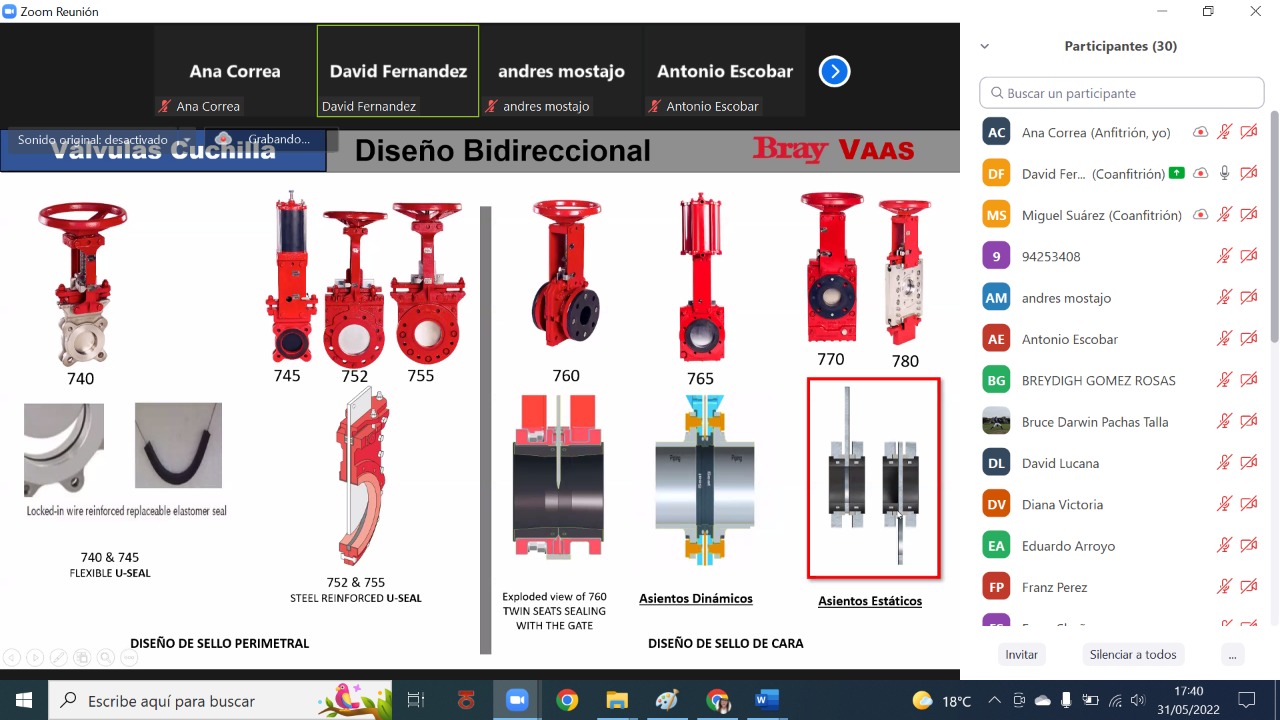
Task: Select Antonio Escobar's video tile
Action: click(x=724, y=71)
